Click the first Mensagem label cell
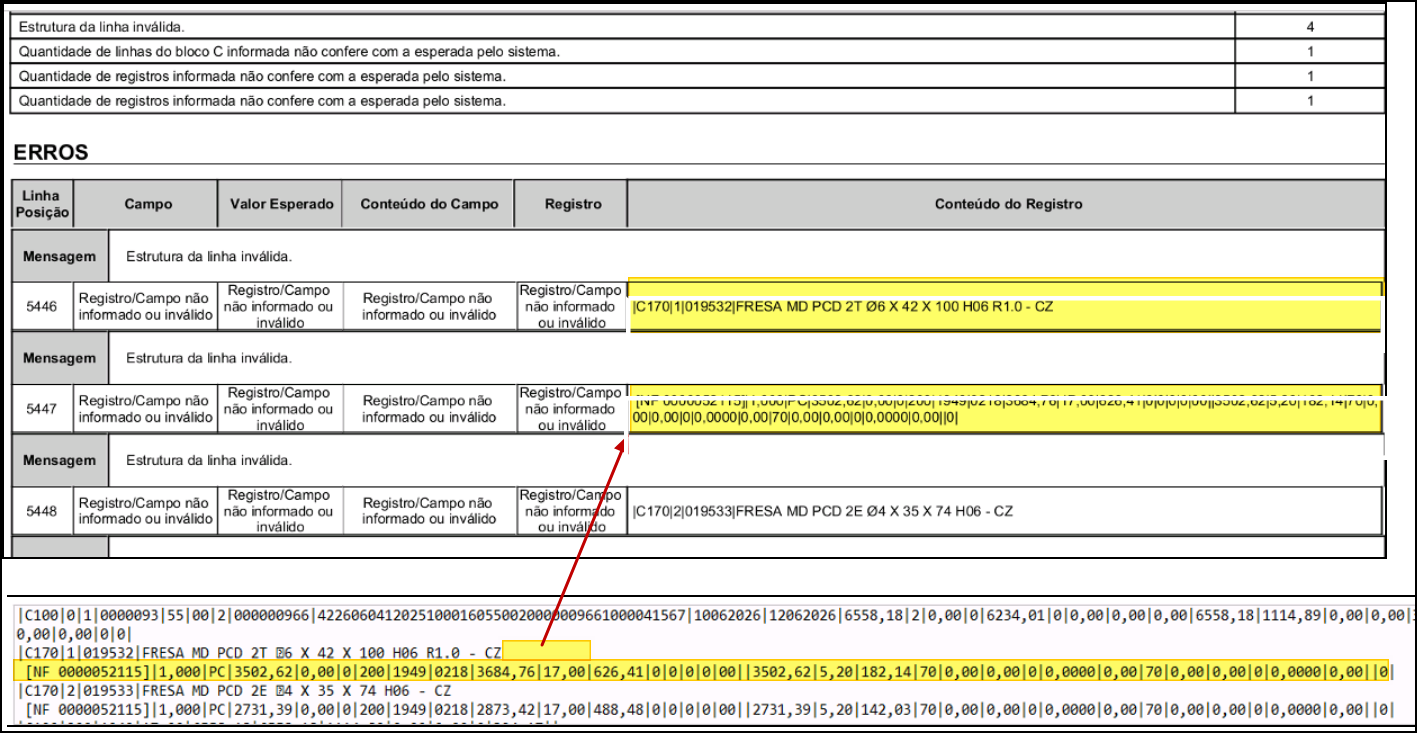This screenshot has height=733, width=1417. 60,256
